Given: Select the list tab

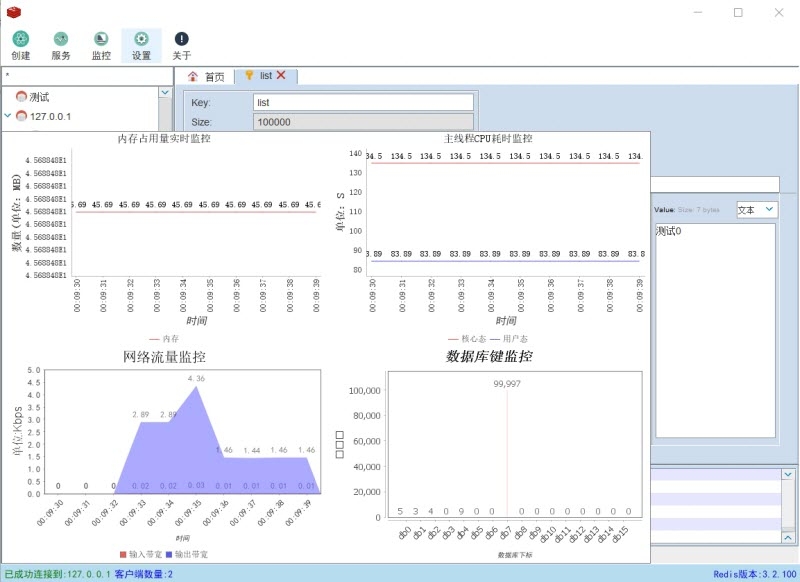Looking at the screenshot, I should pyautogui.click(x=266, y=76).
